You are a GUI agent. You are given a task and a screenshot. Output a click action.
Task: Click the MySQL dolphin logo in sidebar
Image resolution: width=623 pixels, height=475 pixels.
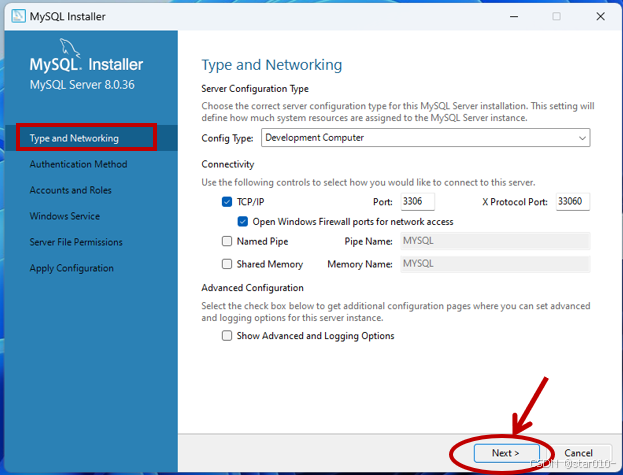click(70, 48)
